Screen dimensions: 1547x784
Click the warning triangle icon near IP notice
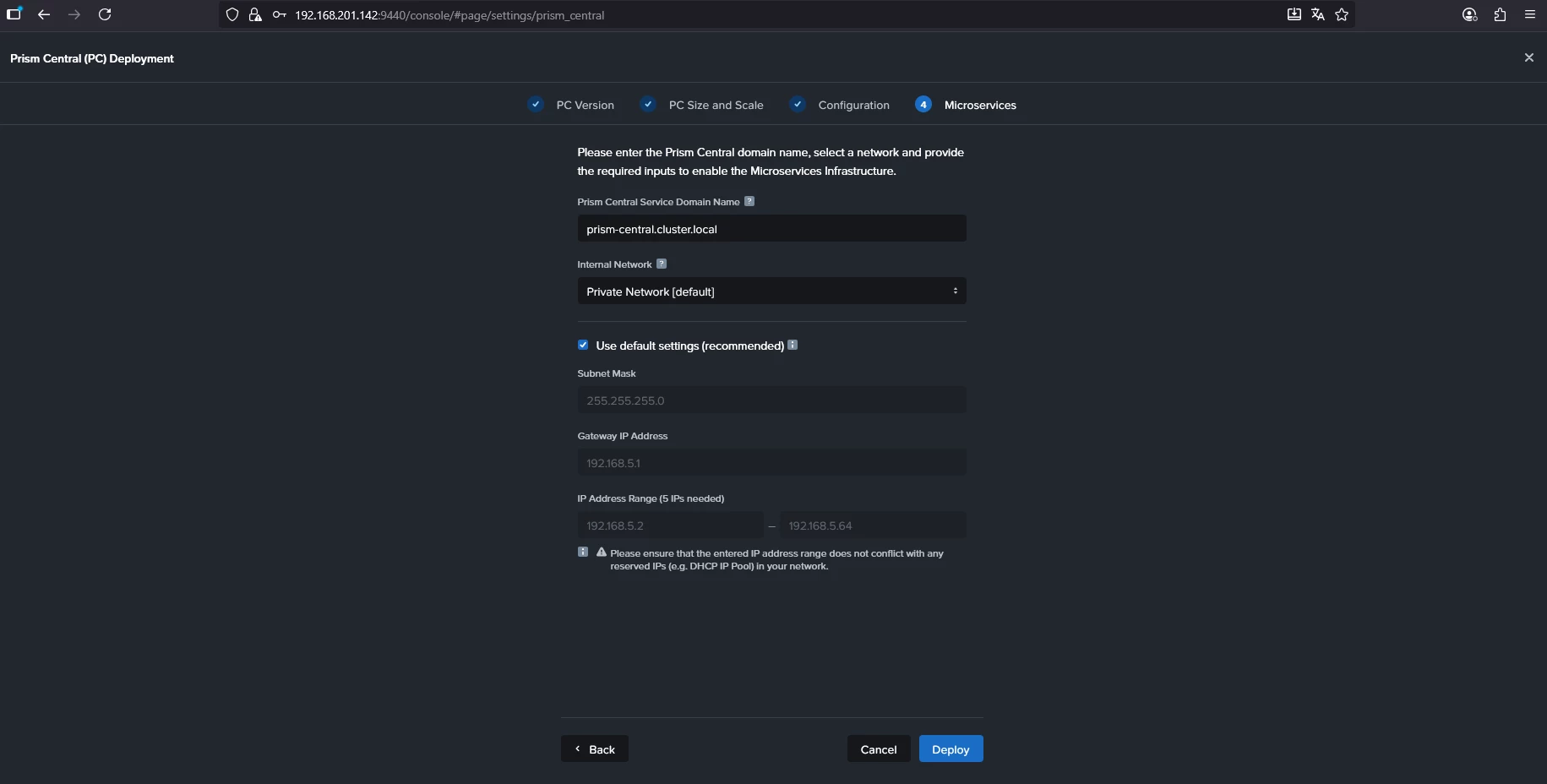[602, 552]
